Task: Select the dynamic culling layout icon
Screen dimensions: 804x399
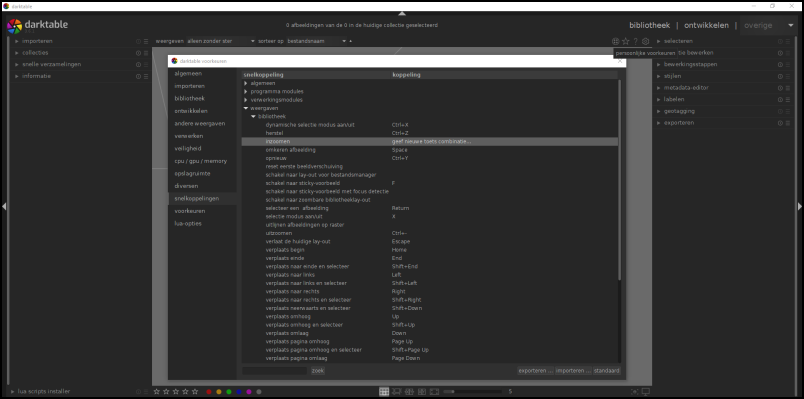Action: [421, 392]
